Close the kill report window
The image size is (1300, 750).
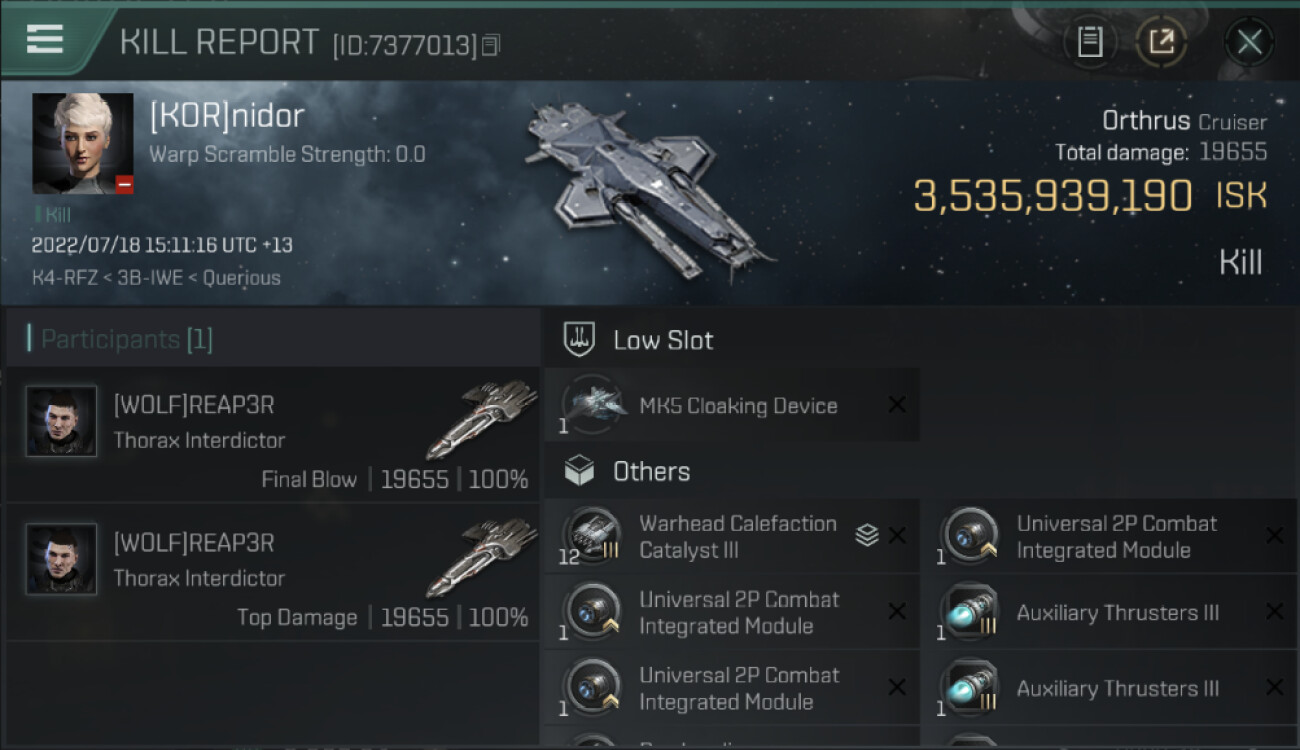pyautogui.click(x=1249, y=42)
